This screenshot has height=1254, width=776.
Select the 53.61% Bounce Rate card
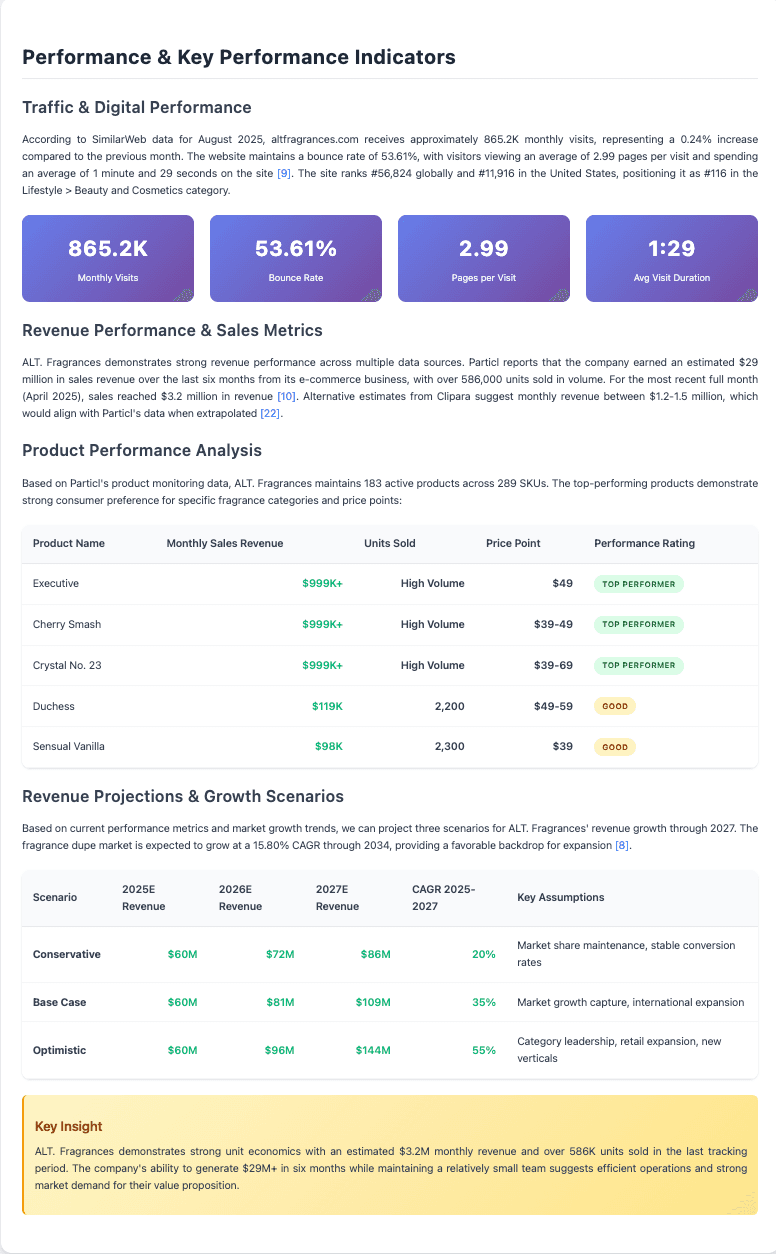(x=296, y=258)
